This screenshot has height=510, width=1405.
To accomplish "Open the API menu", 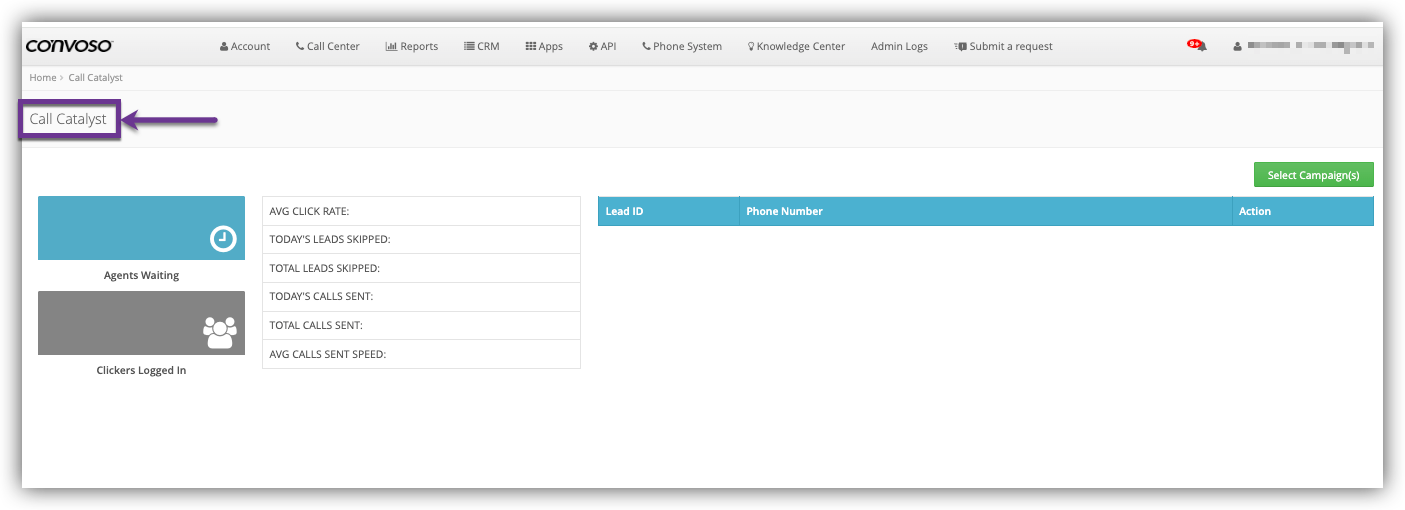I will [x=602, y=46].
